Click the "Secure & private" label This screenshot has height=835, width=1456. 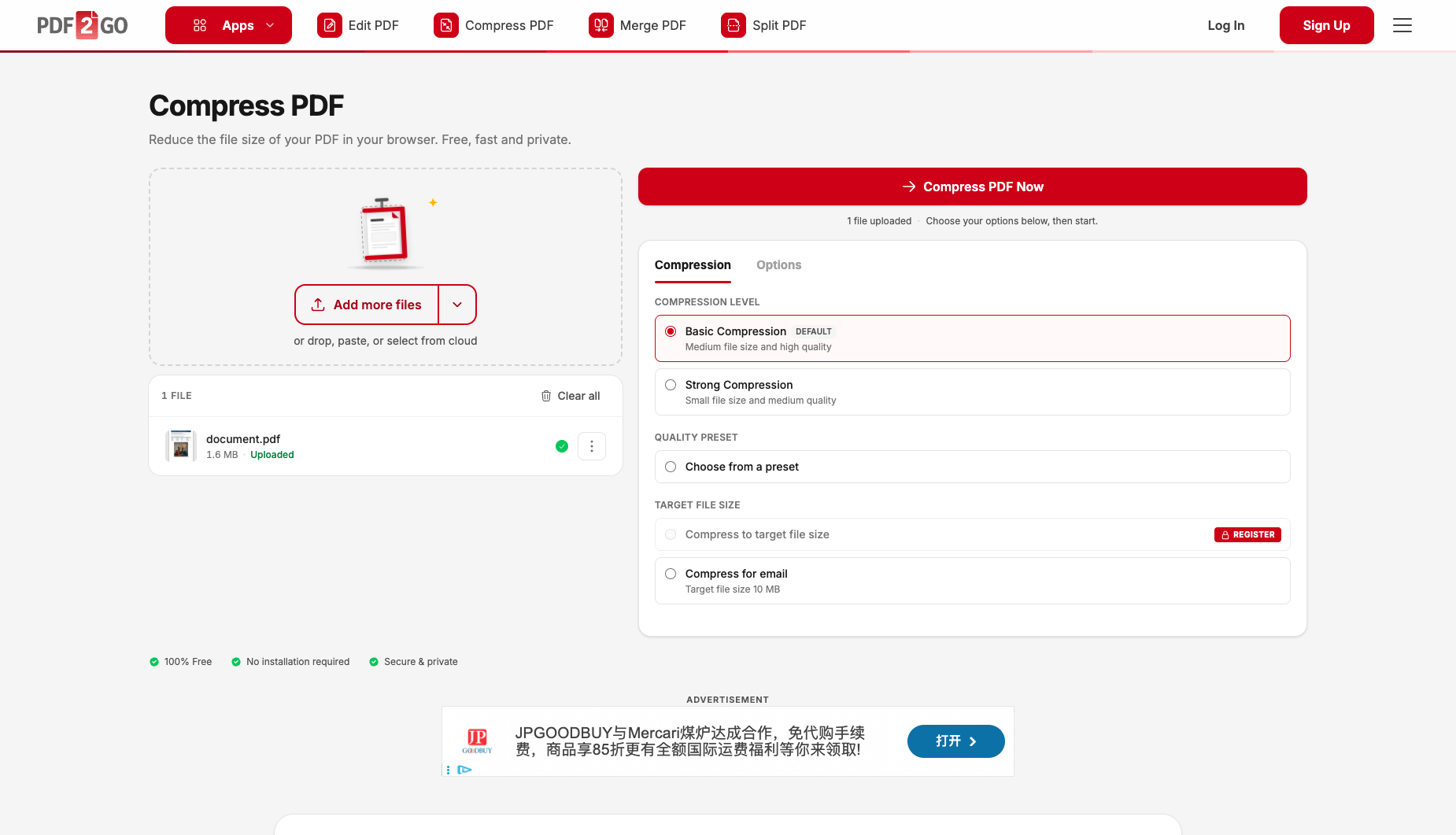[x=421, y=662]
